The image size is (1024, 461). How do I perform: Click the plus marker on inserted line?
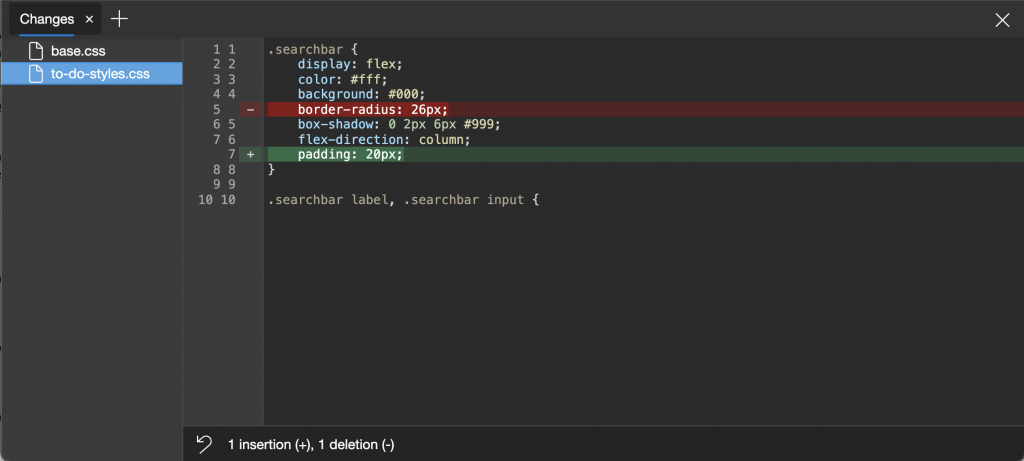[x=251, y=155]
